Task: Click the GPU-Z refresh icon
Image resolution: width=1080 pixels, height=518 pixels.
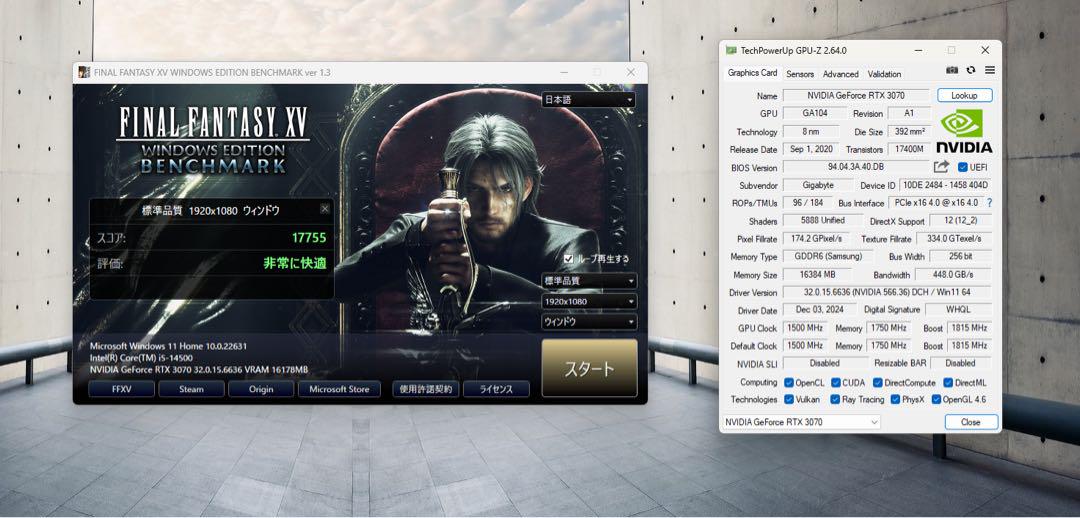Action: pos(971,70)
